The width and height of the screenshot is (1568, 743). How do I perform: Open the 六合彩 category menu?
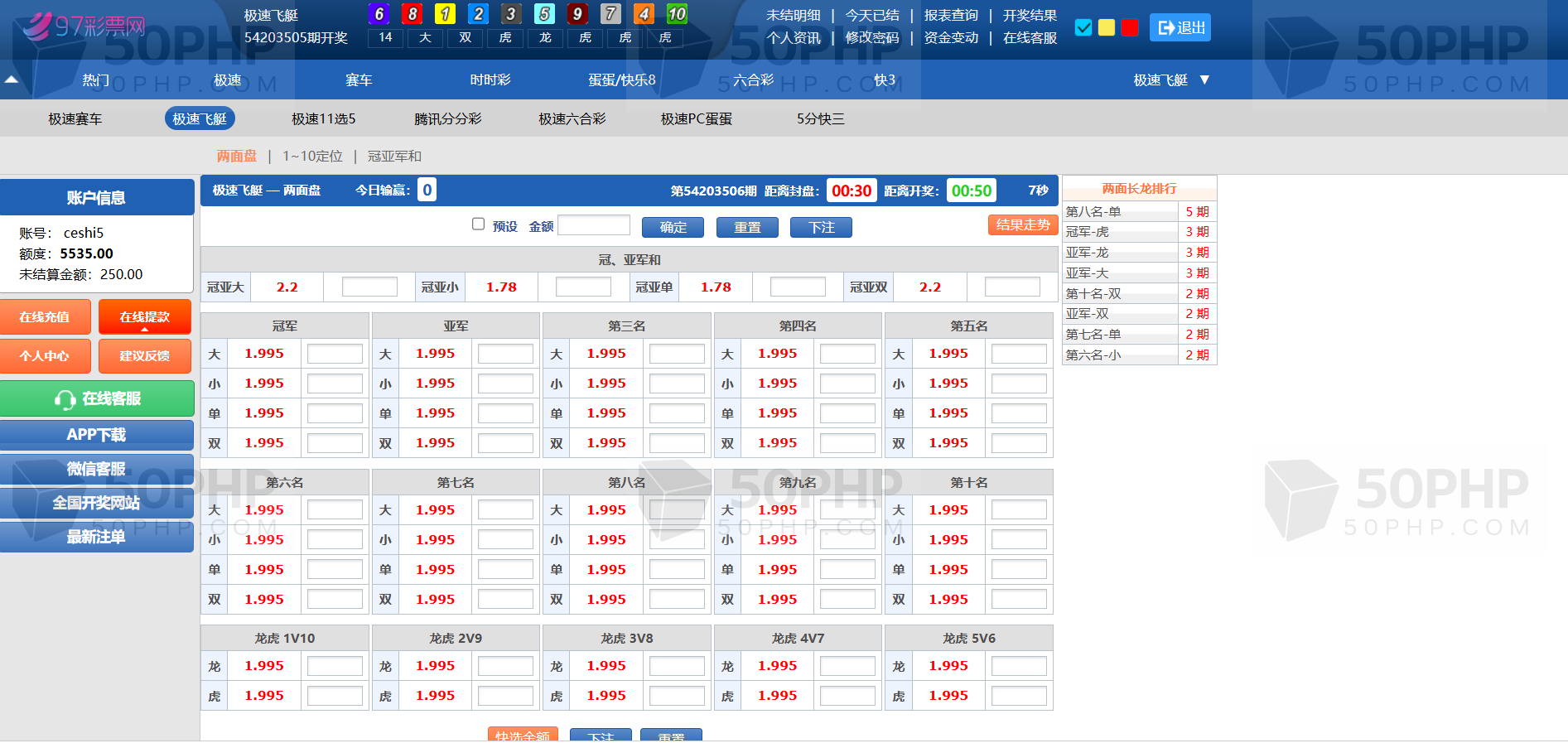[753, 80]
